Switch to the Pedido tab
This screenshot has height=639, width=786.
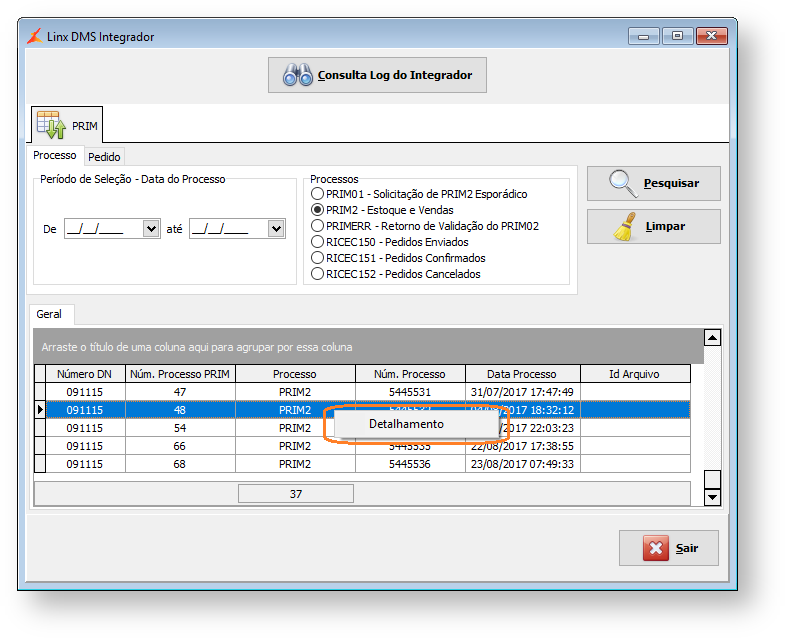(104, 157)
